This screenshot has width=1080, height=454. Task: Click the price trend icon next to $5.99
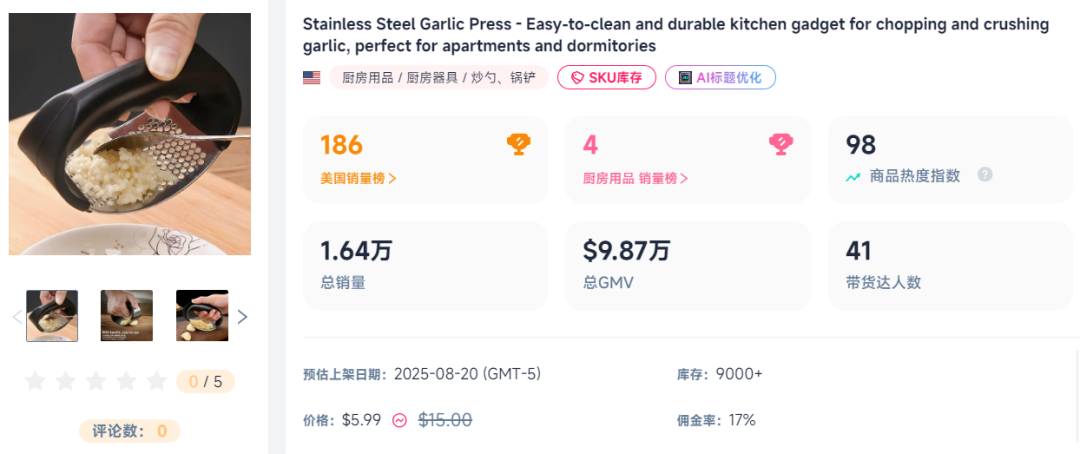tap(400, 421)
